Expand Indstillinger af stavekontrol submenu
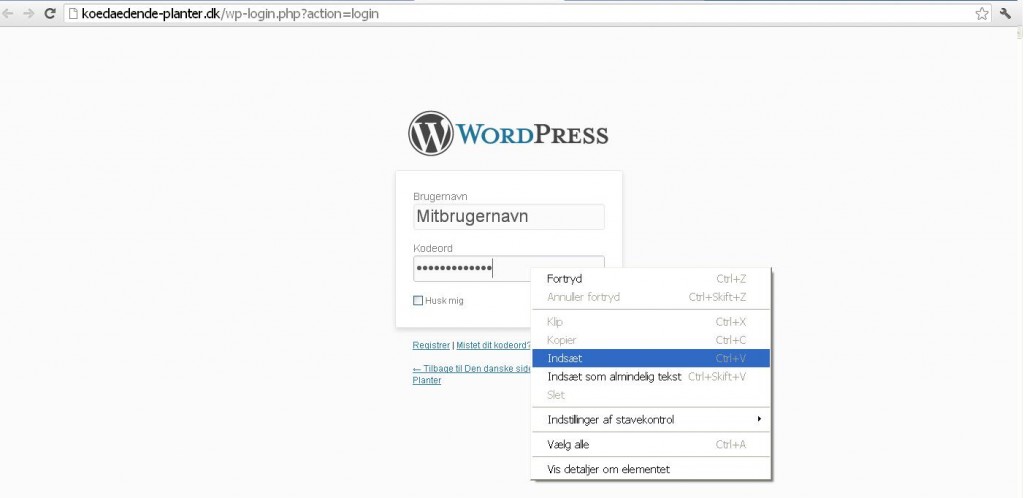 (651, 420)
